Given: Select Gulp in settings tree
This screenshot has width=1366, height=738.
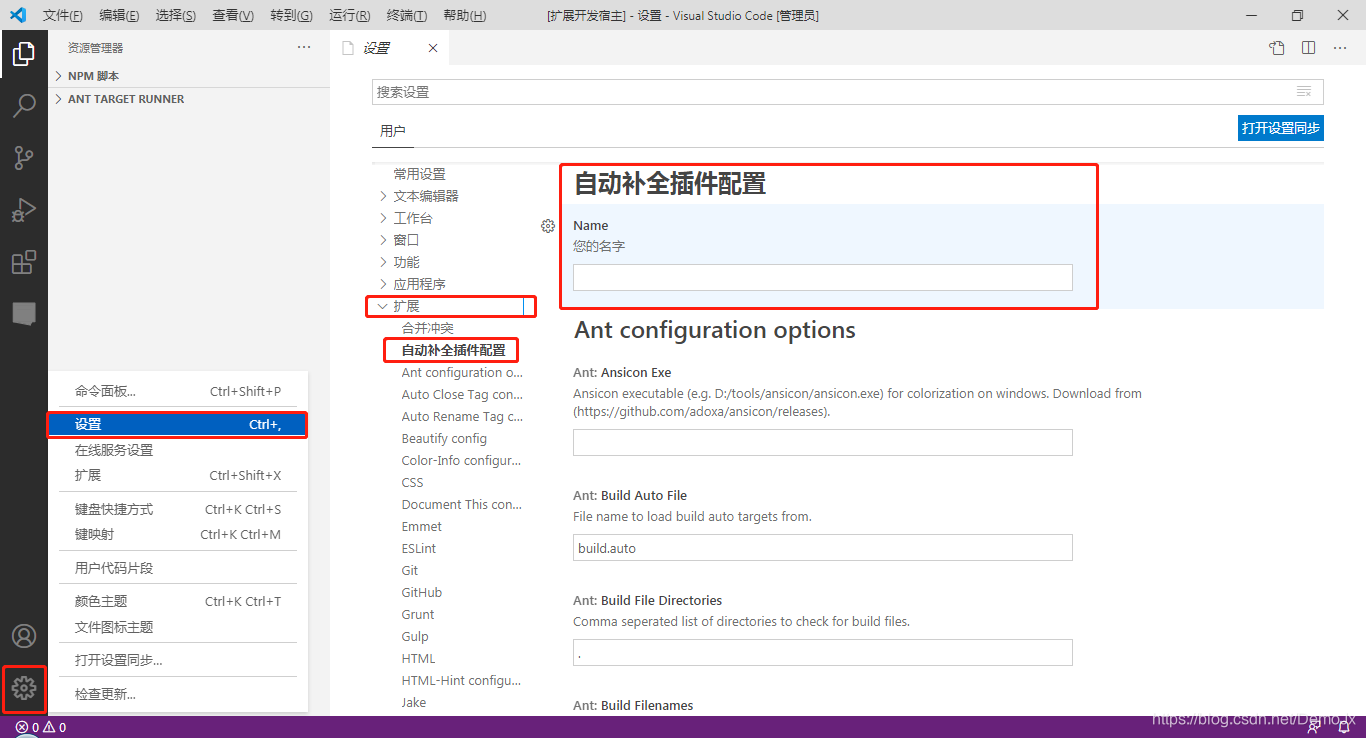Looking at the screenshot, I should [415, 636].
